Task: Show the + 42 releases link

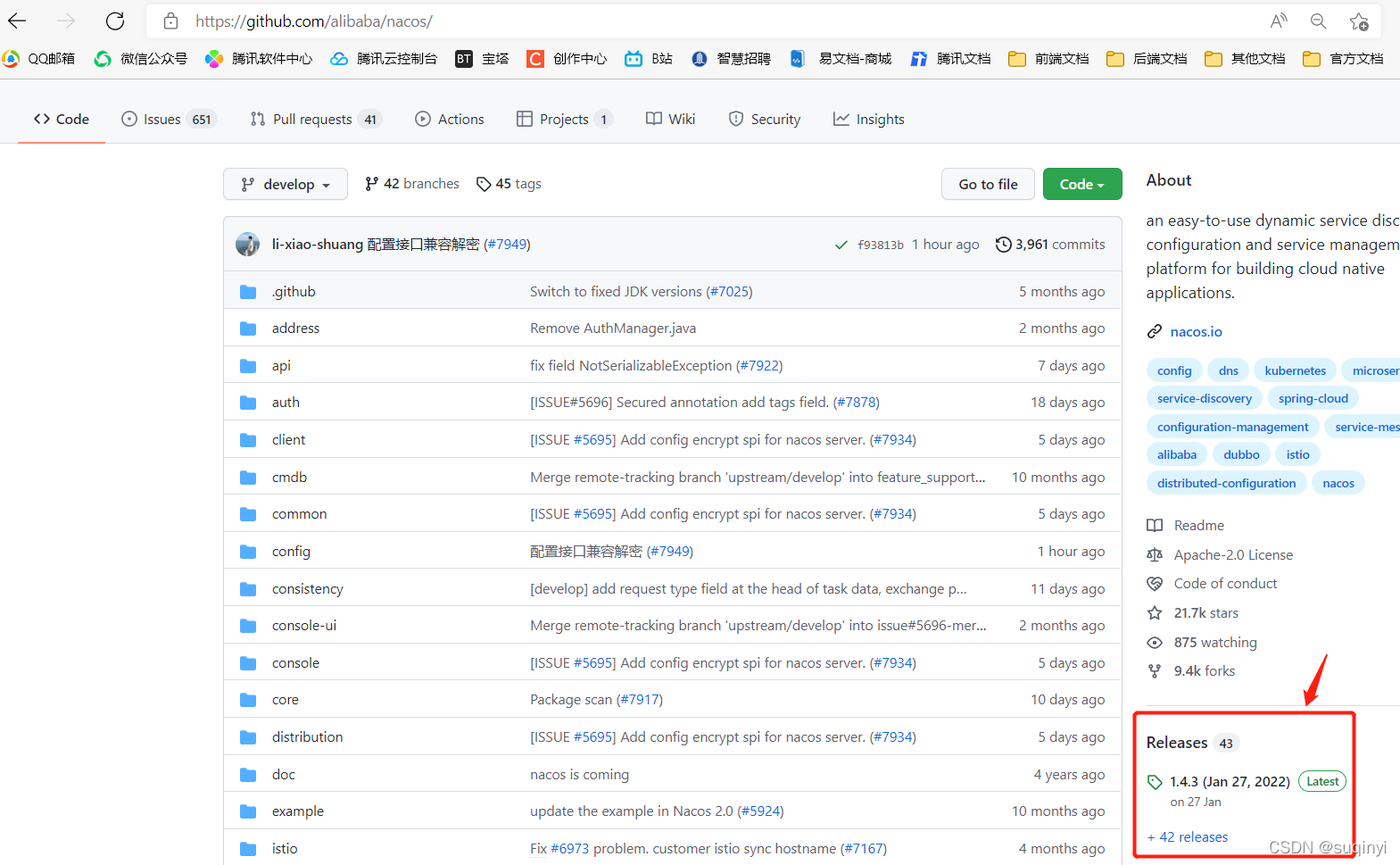Action: (x=1188, y=836)
